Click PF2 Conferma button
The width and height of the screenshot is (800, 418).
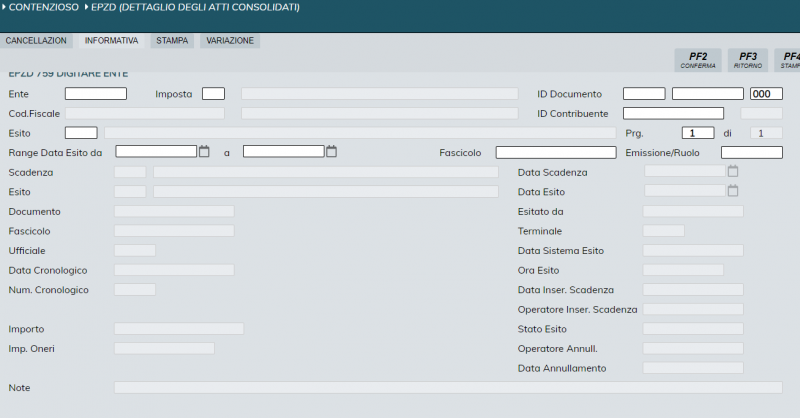pyautogui.click(x=698, y=60)
